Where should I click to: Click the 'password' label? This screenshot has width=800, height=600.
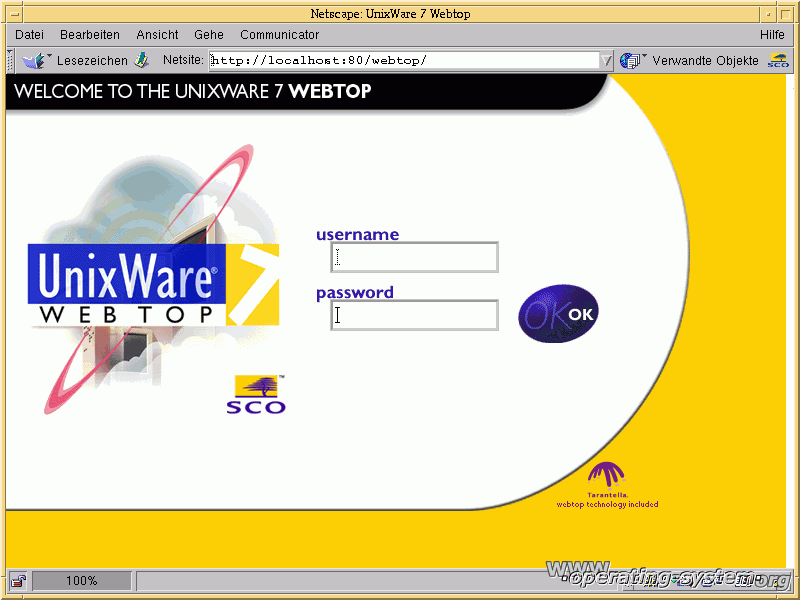355,293
